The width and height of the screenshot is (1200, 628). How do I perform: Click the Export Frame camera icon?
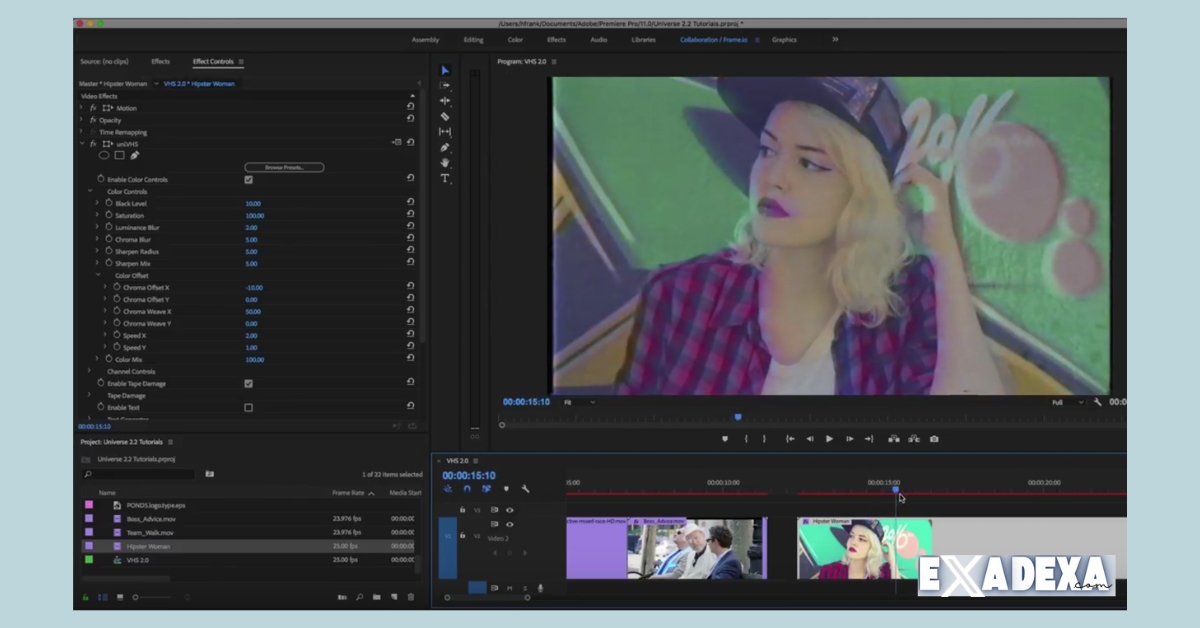(934, 439)
